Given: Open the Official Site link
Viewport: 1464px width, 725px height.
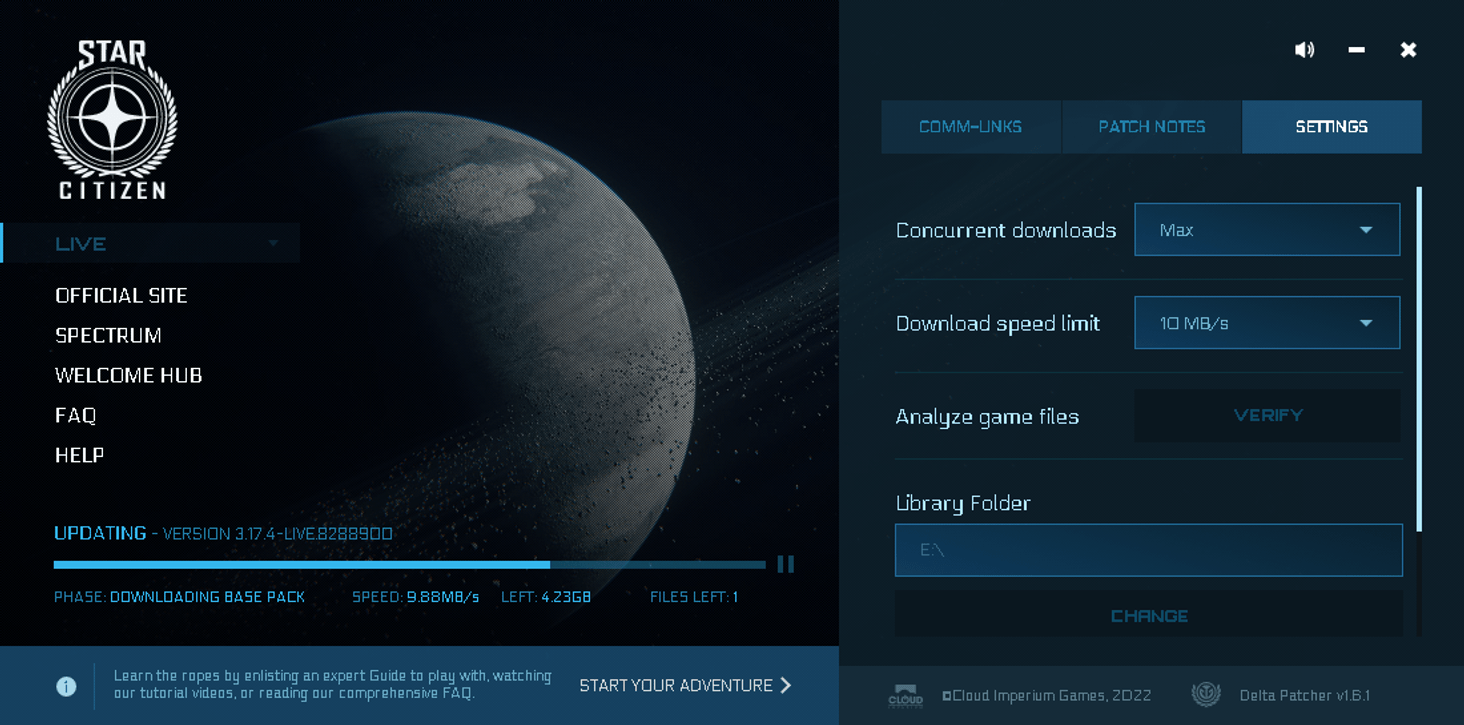Looking at the screenshot, I should [121, 296].
